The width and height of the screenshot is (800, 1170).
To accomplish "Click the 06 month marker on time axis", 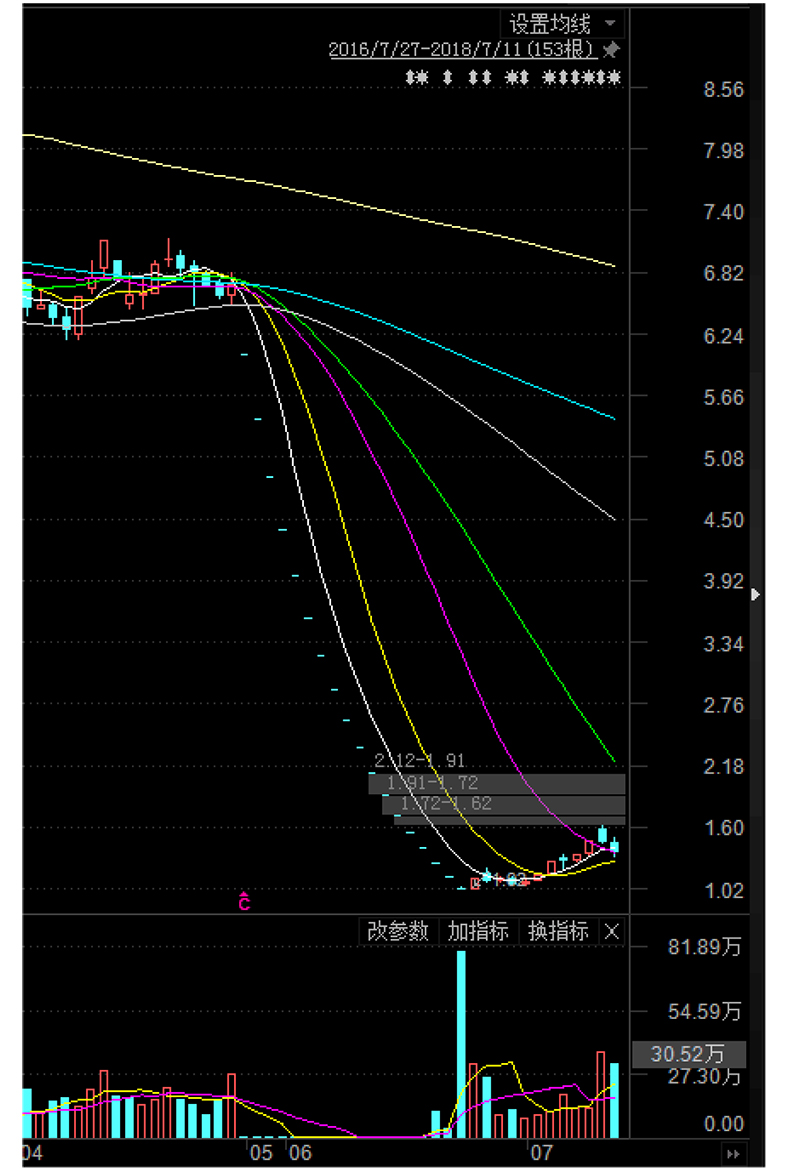I will coord(299,1153).
